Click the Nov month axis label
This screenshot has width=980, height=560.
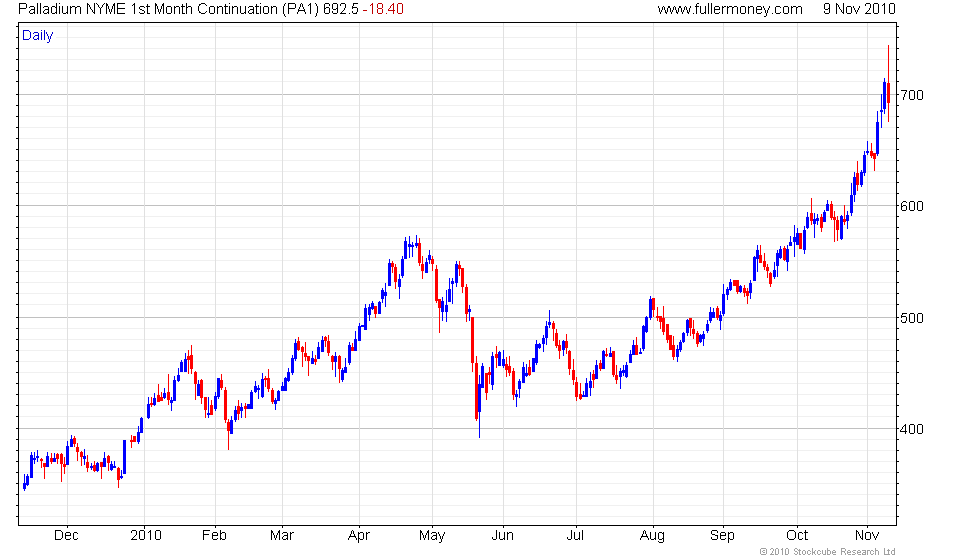(867, 536)
